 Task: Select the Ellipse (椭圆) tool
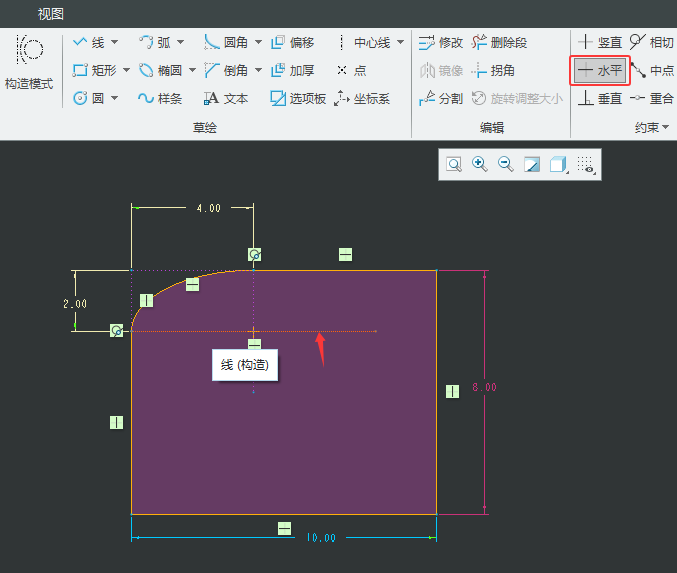click(x=160, y=70)
